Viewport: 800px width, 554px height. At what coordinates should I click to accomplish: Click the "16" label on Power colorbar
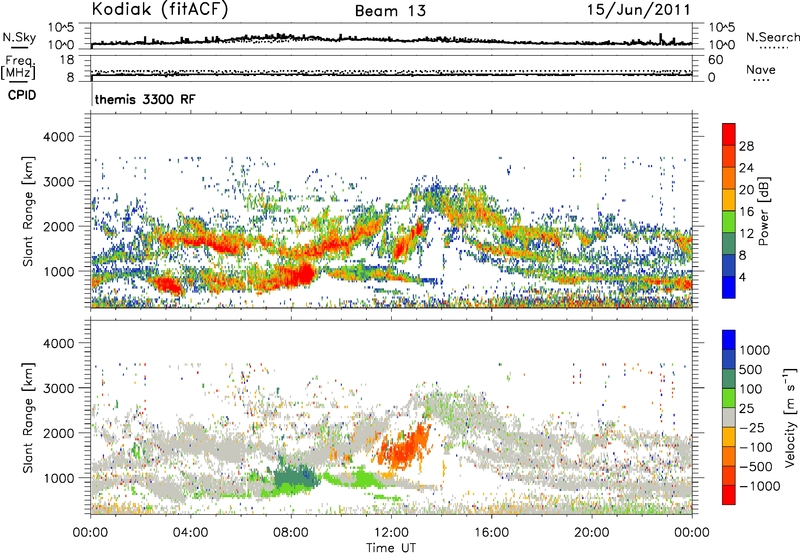746,212
